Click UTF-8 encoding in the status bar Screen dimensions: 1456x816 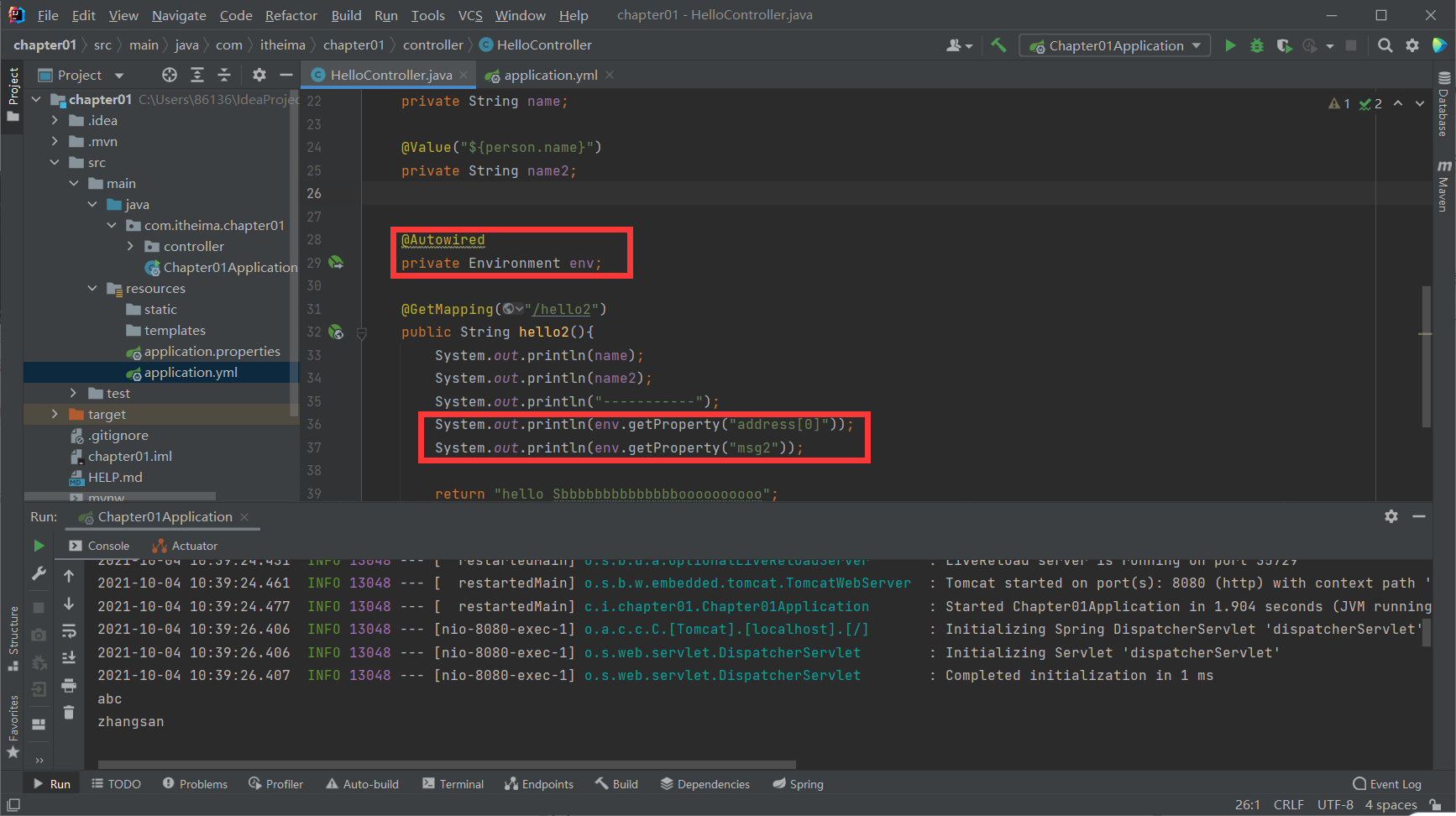(x=1334, y=804)
